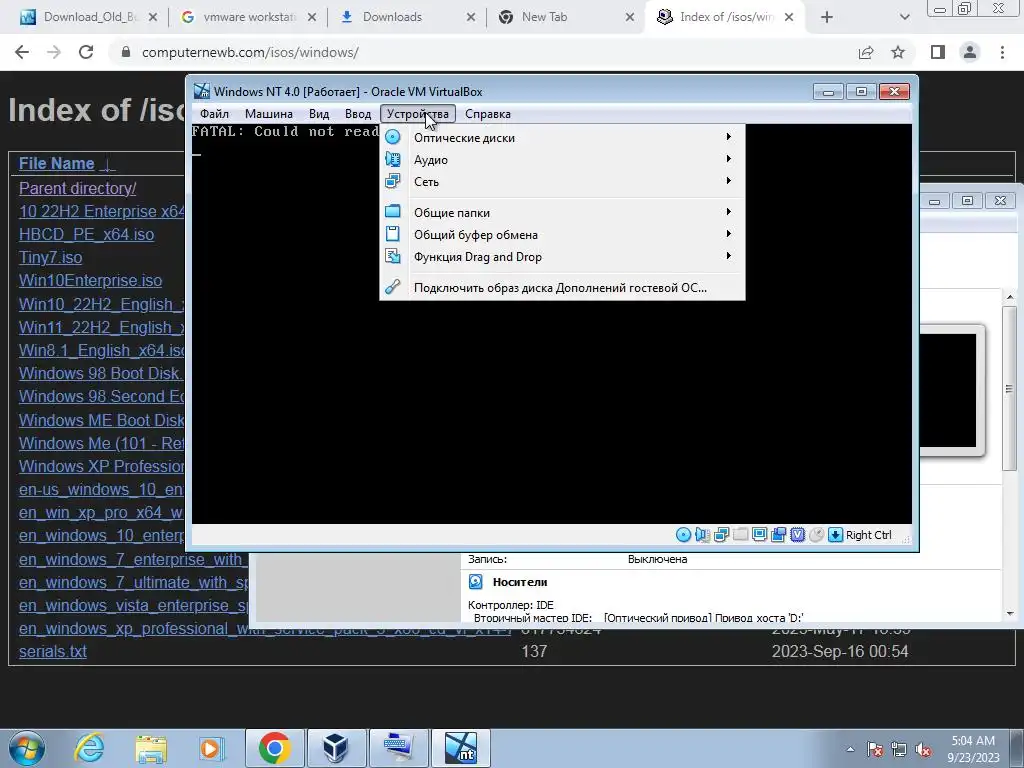Open Windows Explorer from taskbar
The image size is (1024, 768).
pos(151,748)
